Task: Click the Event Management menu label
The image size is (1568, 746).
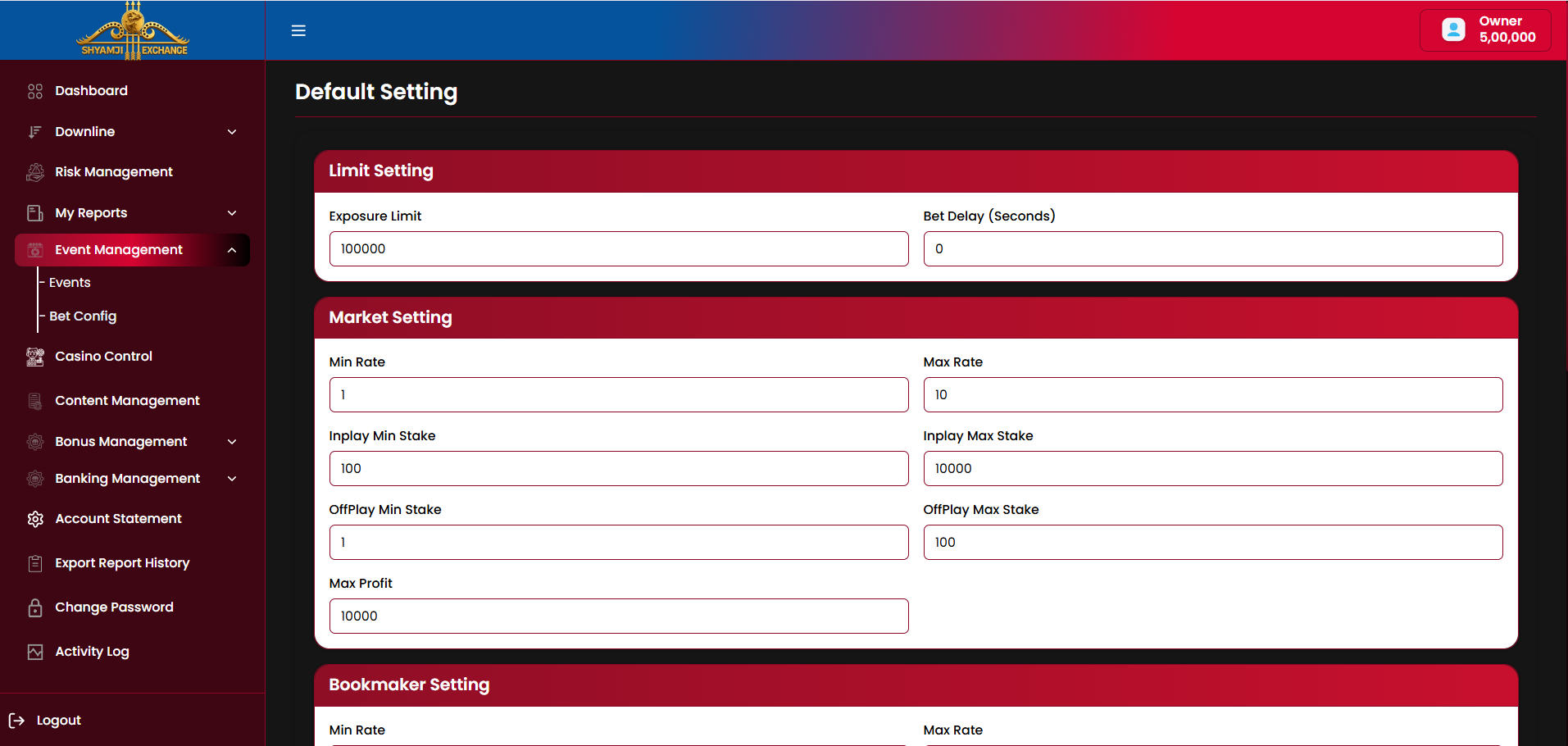Action: pyautogui.click(x=119, y=250)
